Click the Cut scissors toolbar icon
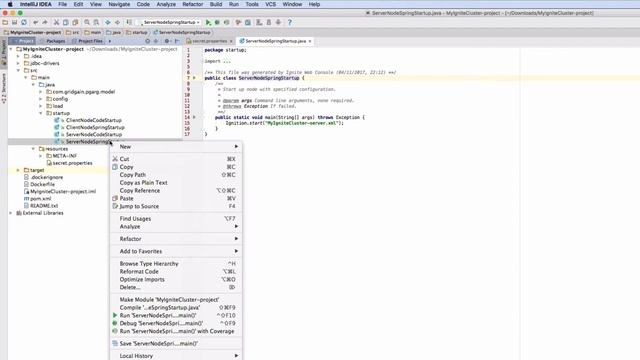The height and width of the screenshot is (360, 640). (56, 22)
